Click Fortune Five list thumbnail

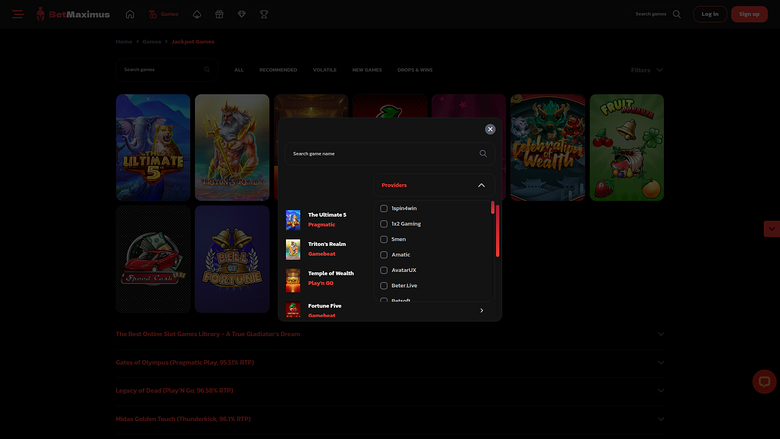click(x=293, y=309)
